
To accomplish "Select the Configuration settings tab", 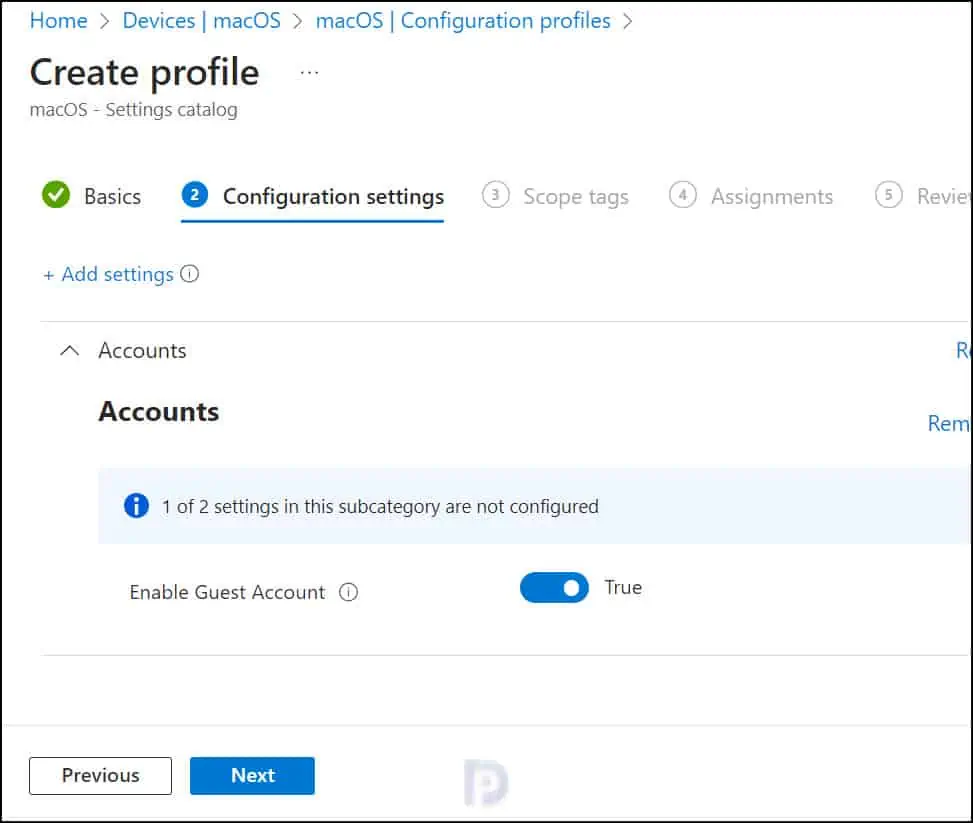I will click(313, 196).
